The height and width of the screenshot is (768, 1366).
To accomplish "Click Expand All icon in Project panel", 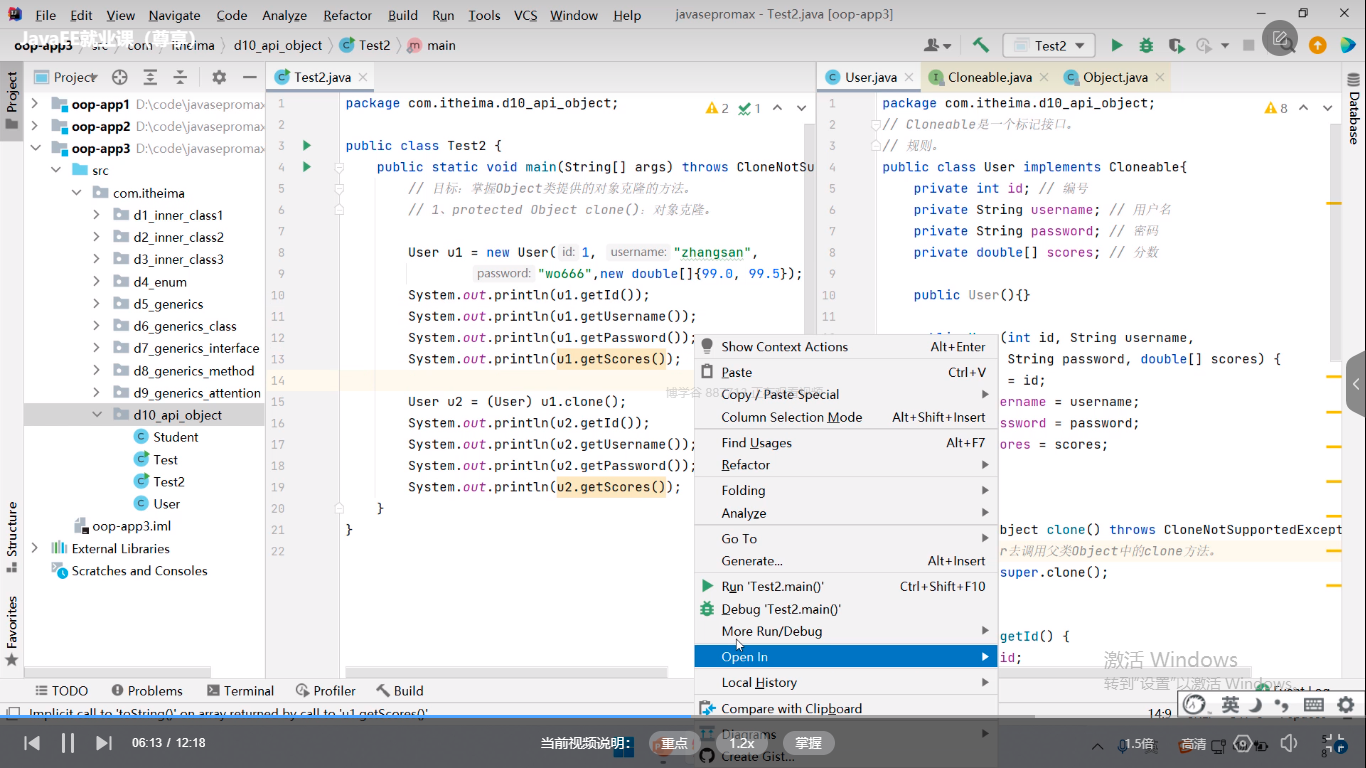I will [x=150, y=77].
